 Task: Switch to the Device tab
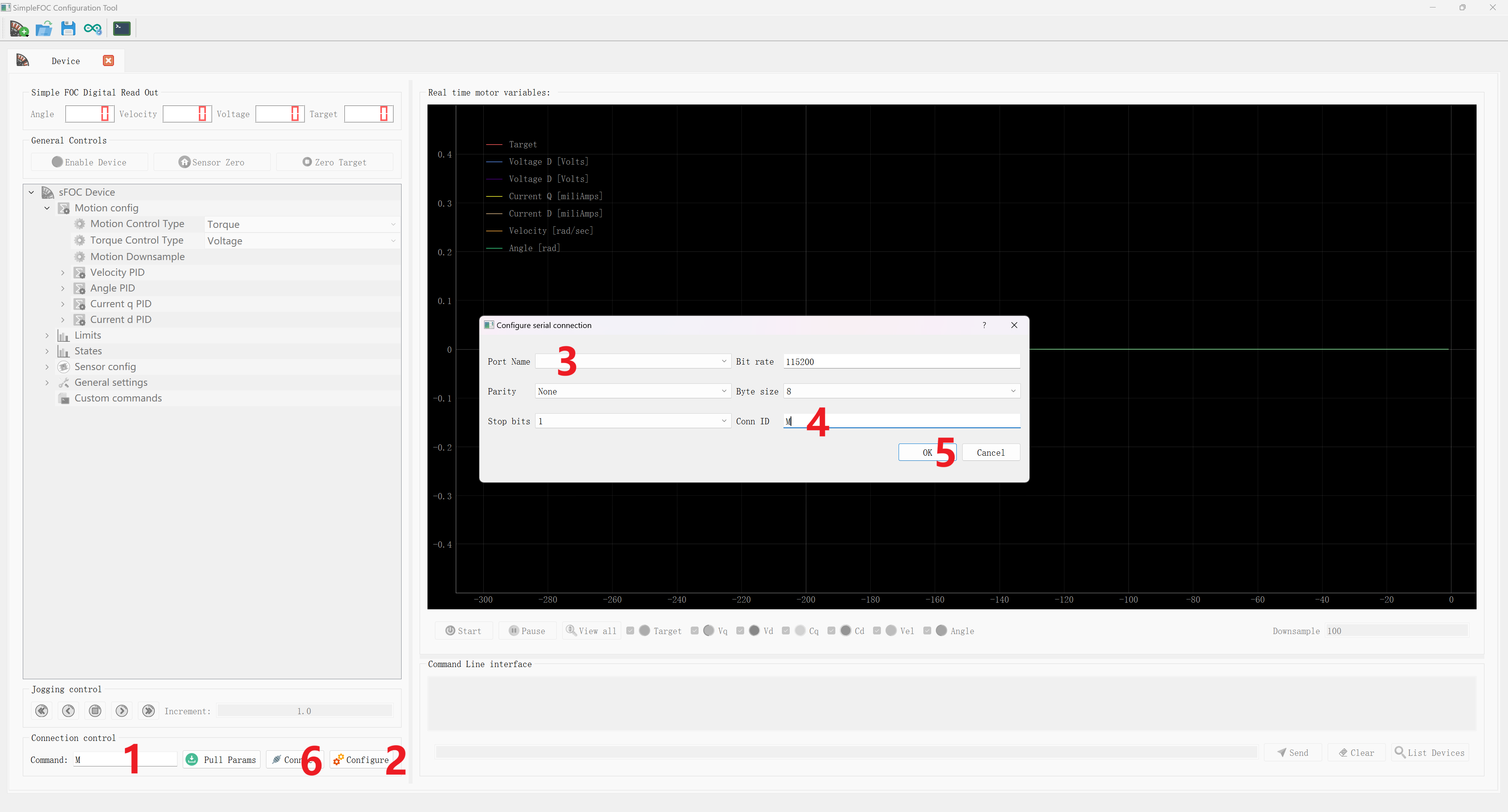click(66, 61)
